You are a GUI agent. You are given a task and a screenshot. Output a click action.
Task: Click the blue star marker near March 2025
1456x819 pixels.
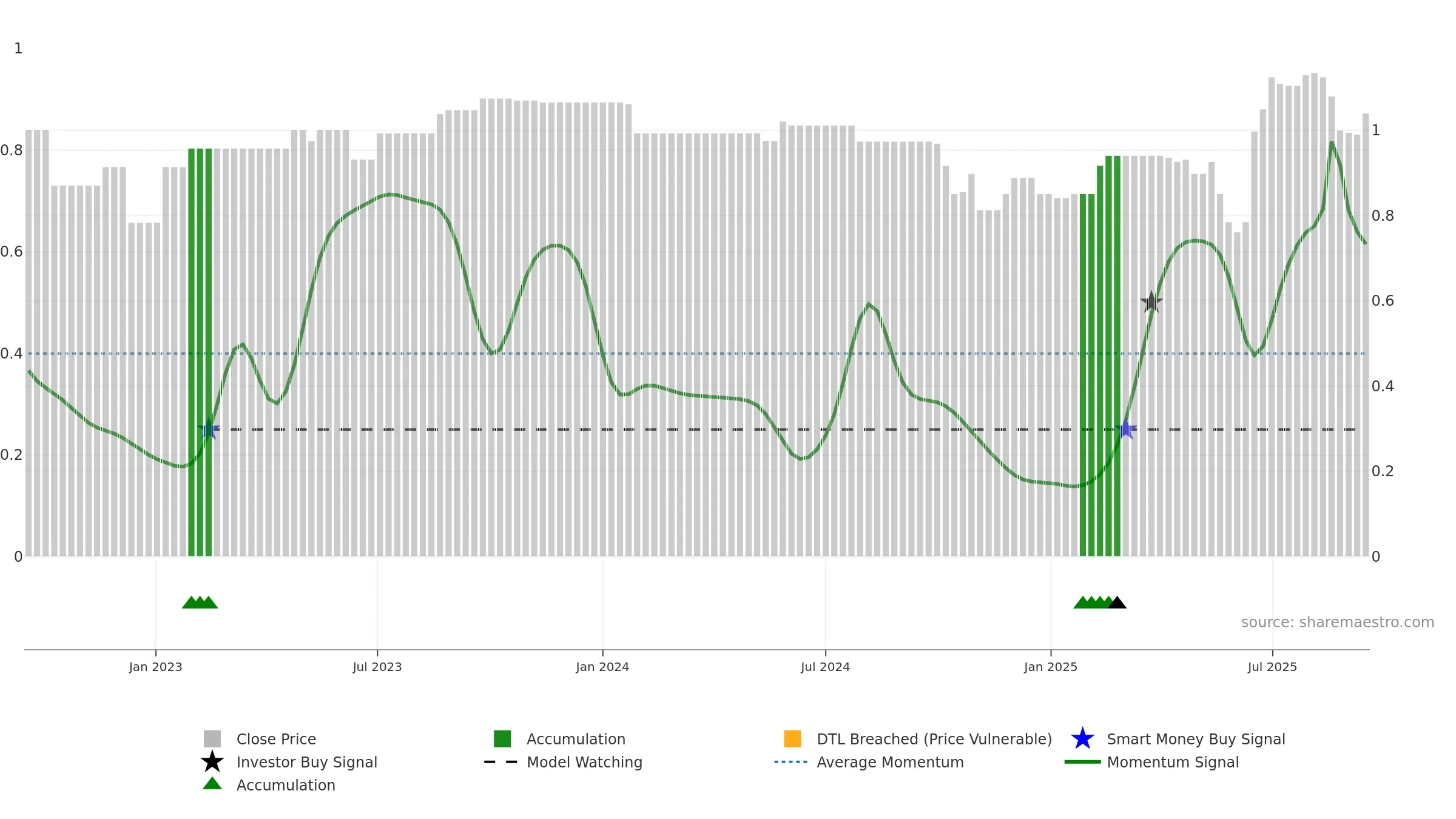click(x=1125, y=429)
